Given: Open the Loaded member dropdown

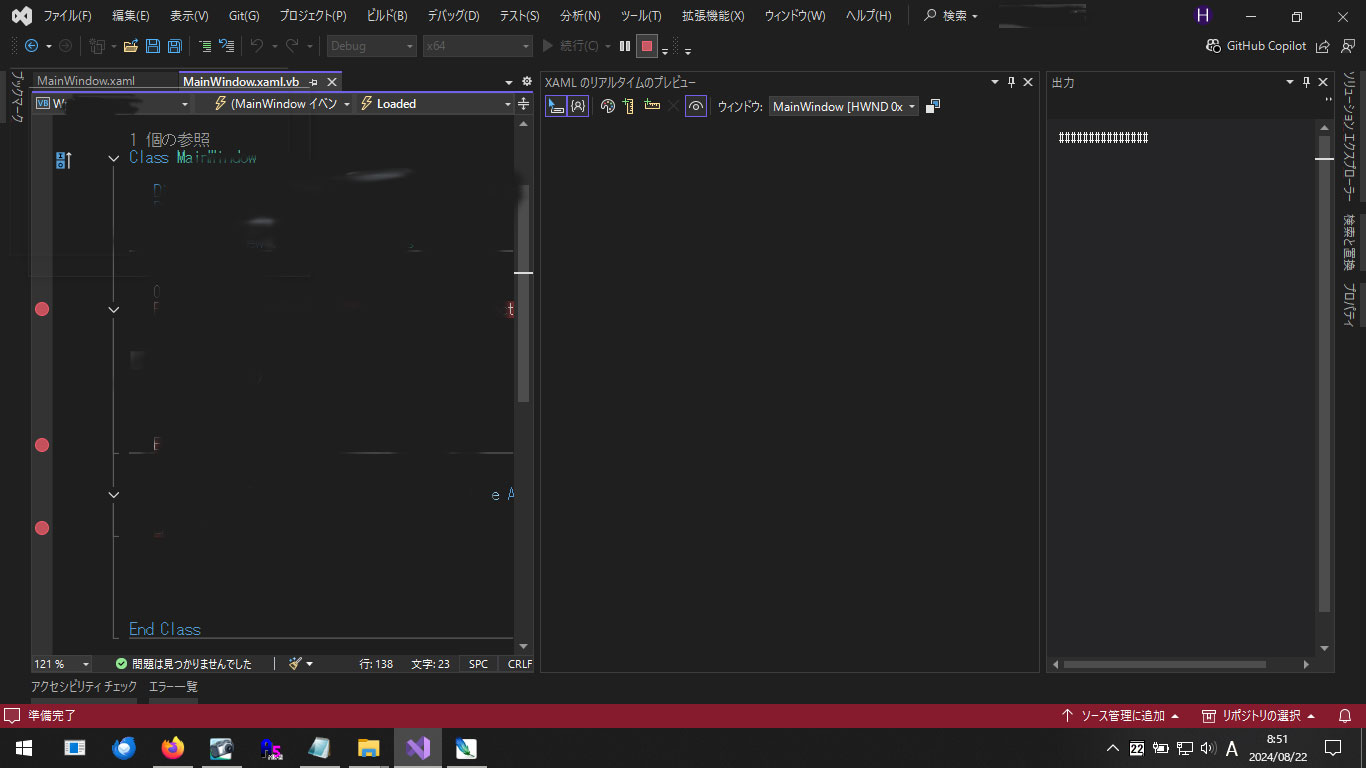Looking at the screenshot, I should (x=435, y=104).
